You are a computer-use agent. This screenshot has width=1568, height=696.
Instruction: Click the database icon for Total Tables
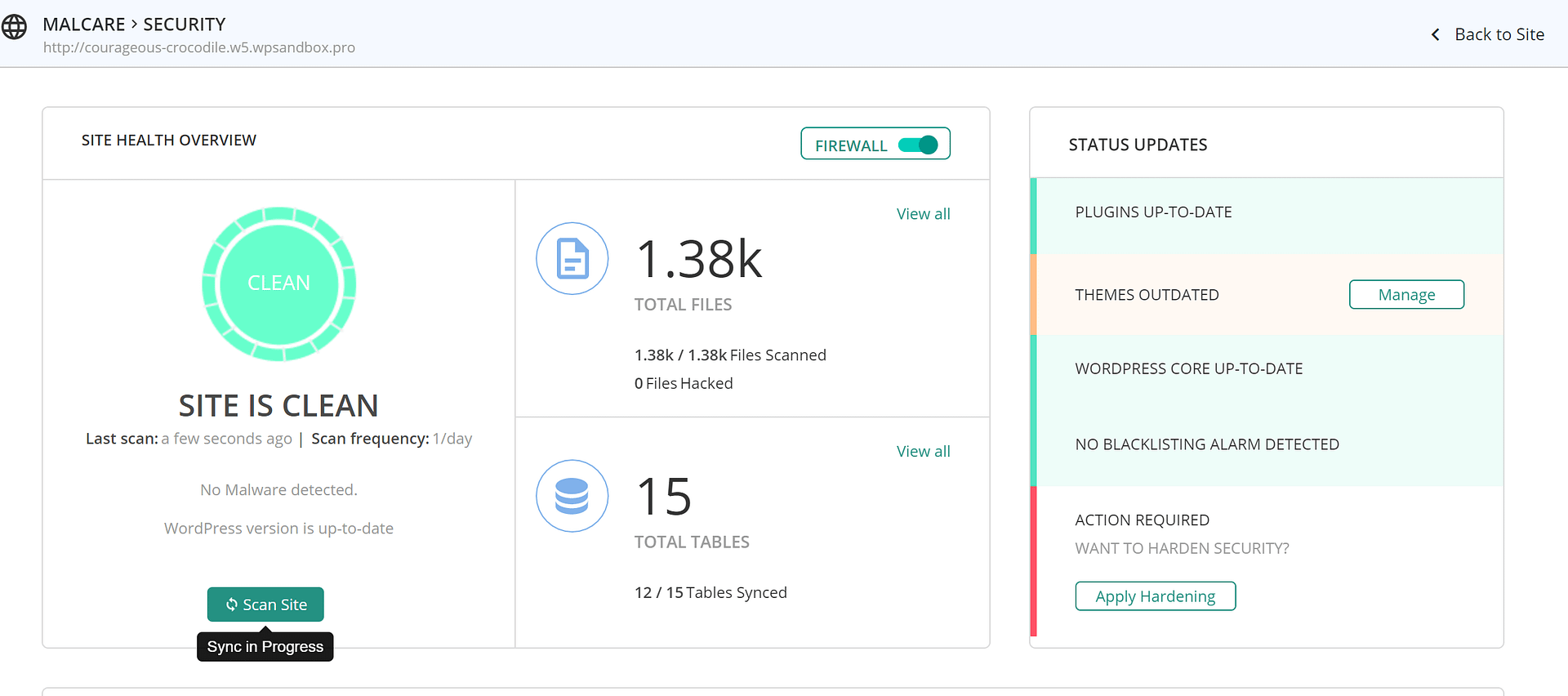coord(572,496)
